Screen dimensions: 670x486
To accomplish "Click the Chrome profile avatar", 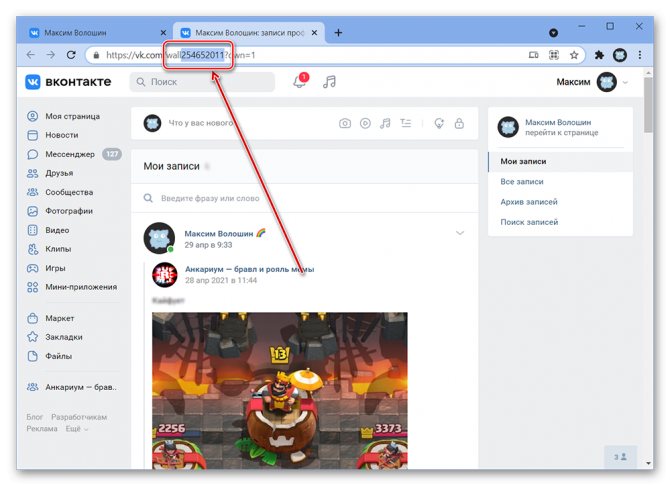I will (x=620, y=55).
